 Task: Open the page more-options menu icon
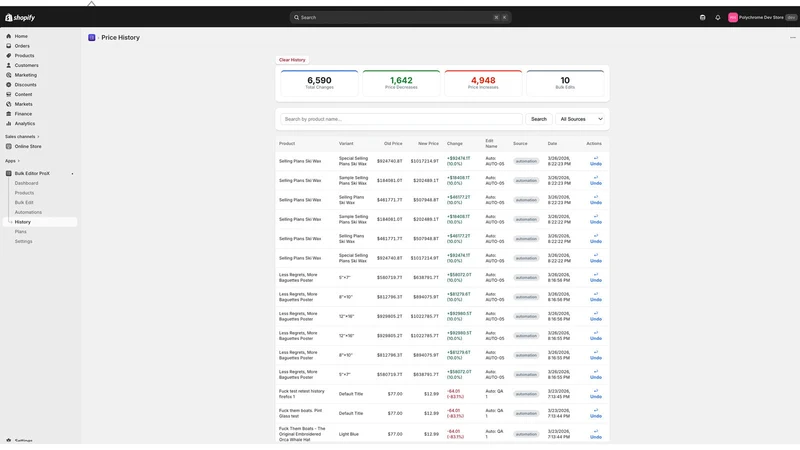pos(793,38)
